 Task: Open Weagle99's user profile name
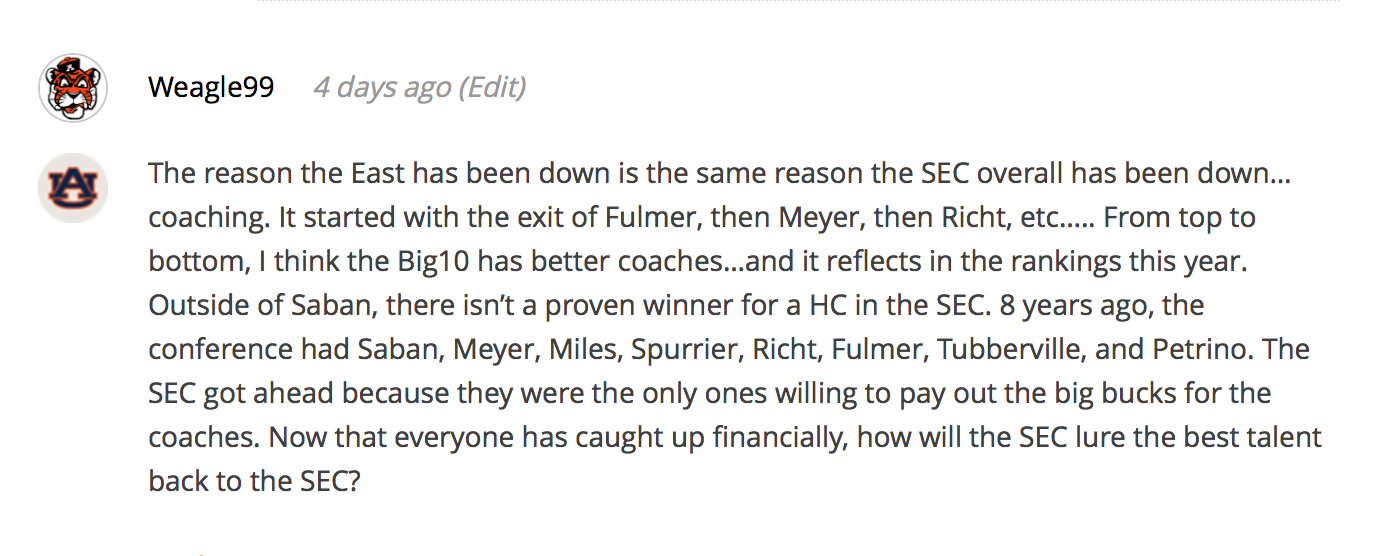click(x=211, y=87)
